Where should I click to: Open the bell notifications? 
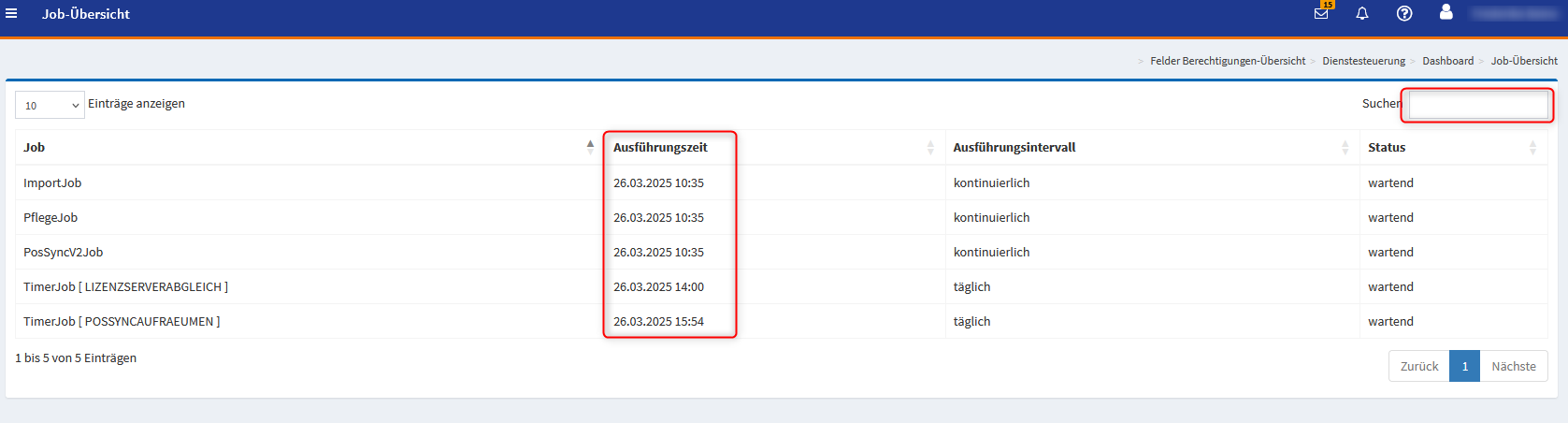coord(1362,13)
